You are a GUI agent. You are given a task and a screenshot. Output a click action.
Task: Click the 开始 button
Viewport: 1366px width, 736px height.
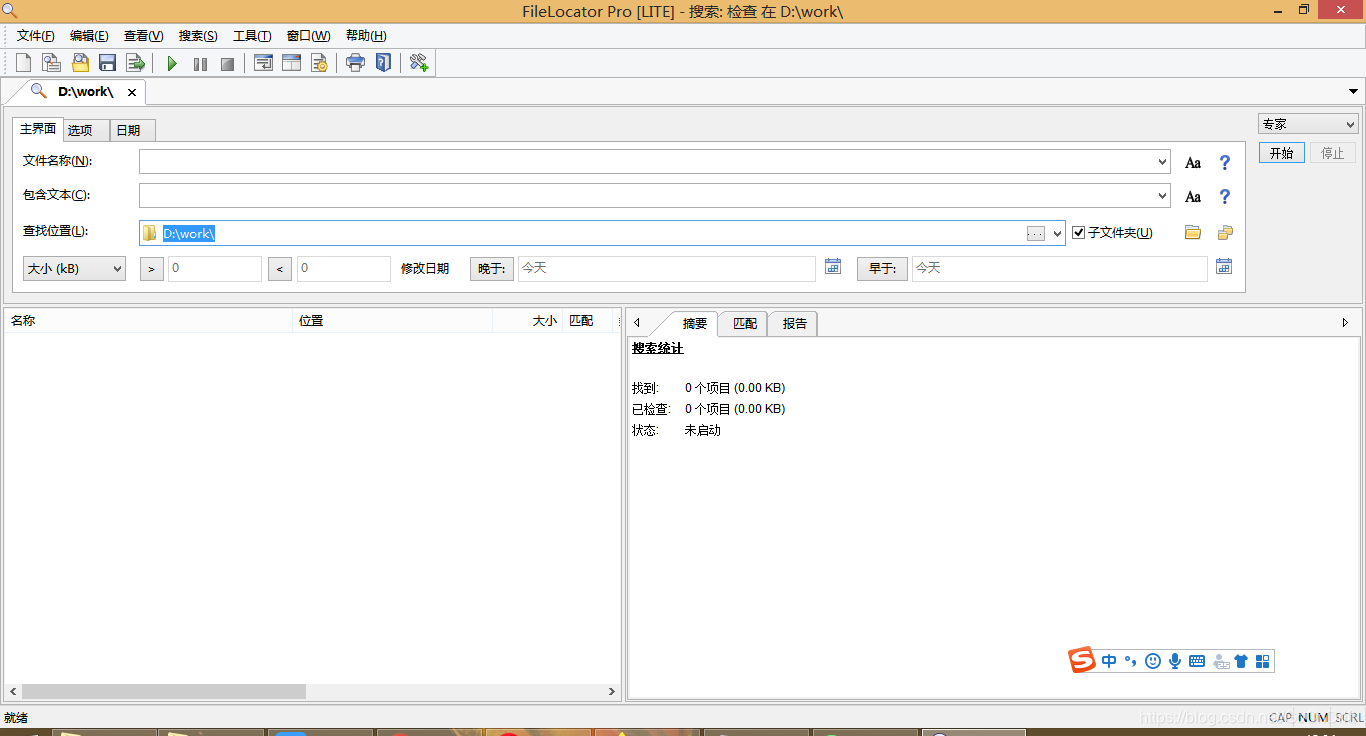tap(1281, 153)
